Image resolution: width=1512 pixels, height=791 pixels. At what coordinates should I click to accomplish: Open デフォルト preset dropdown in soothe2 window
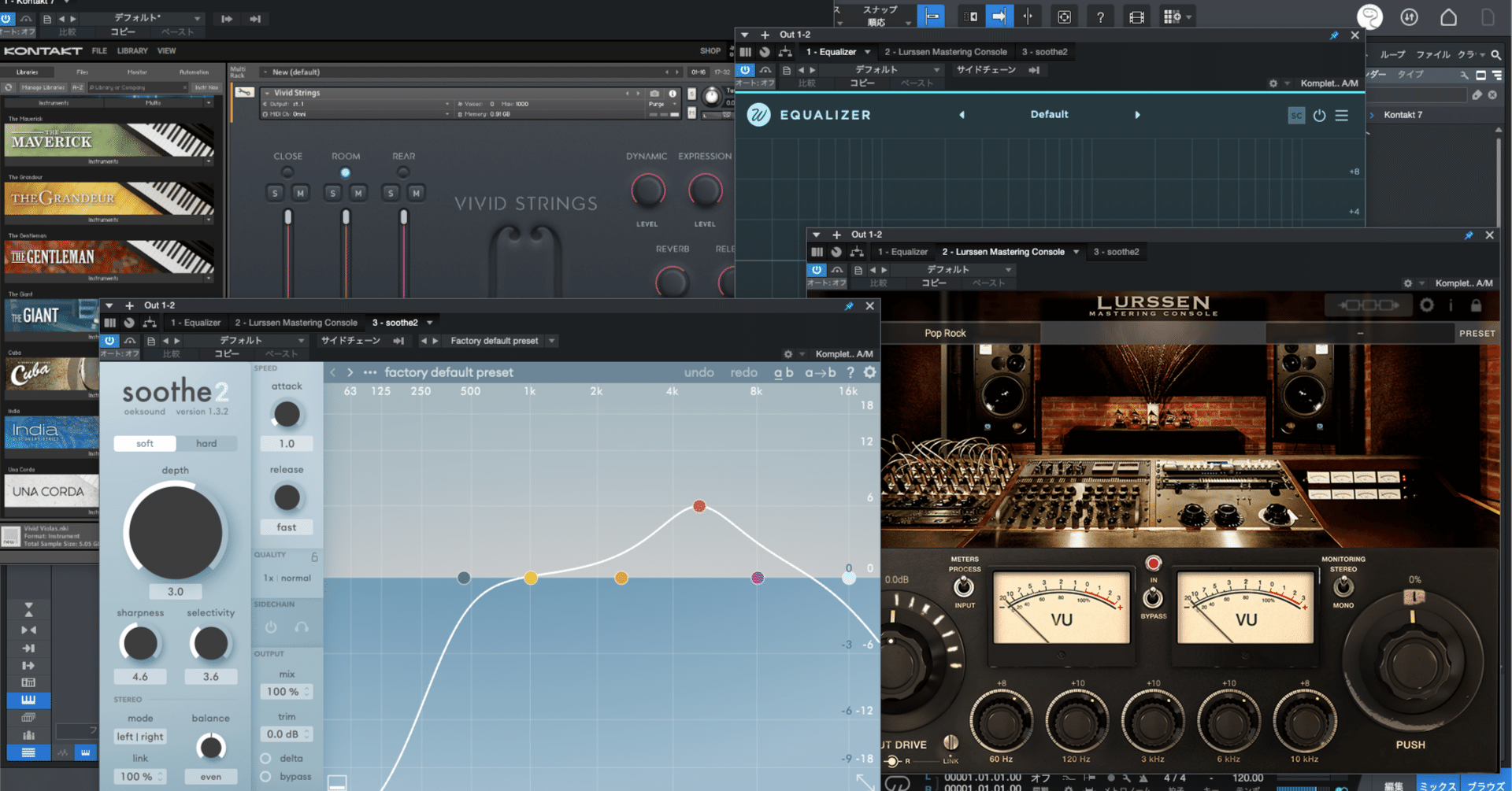pos(301,341)
